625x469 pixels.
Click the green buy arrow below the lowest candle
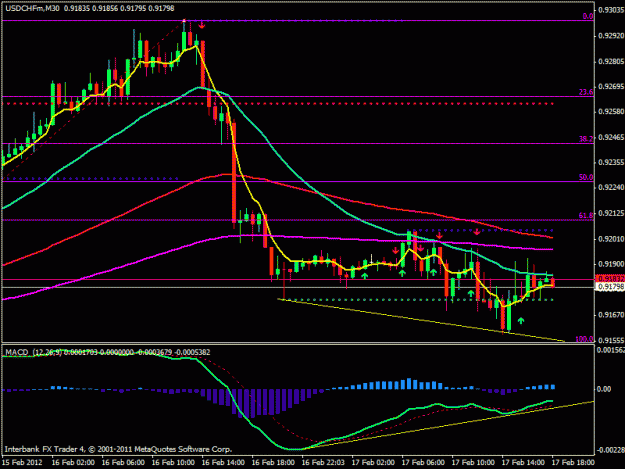pos(521,321)
